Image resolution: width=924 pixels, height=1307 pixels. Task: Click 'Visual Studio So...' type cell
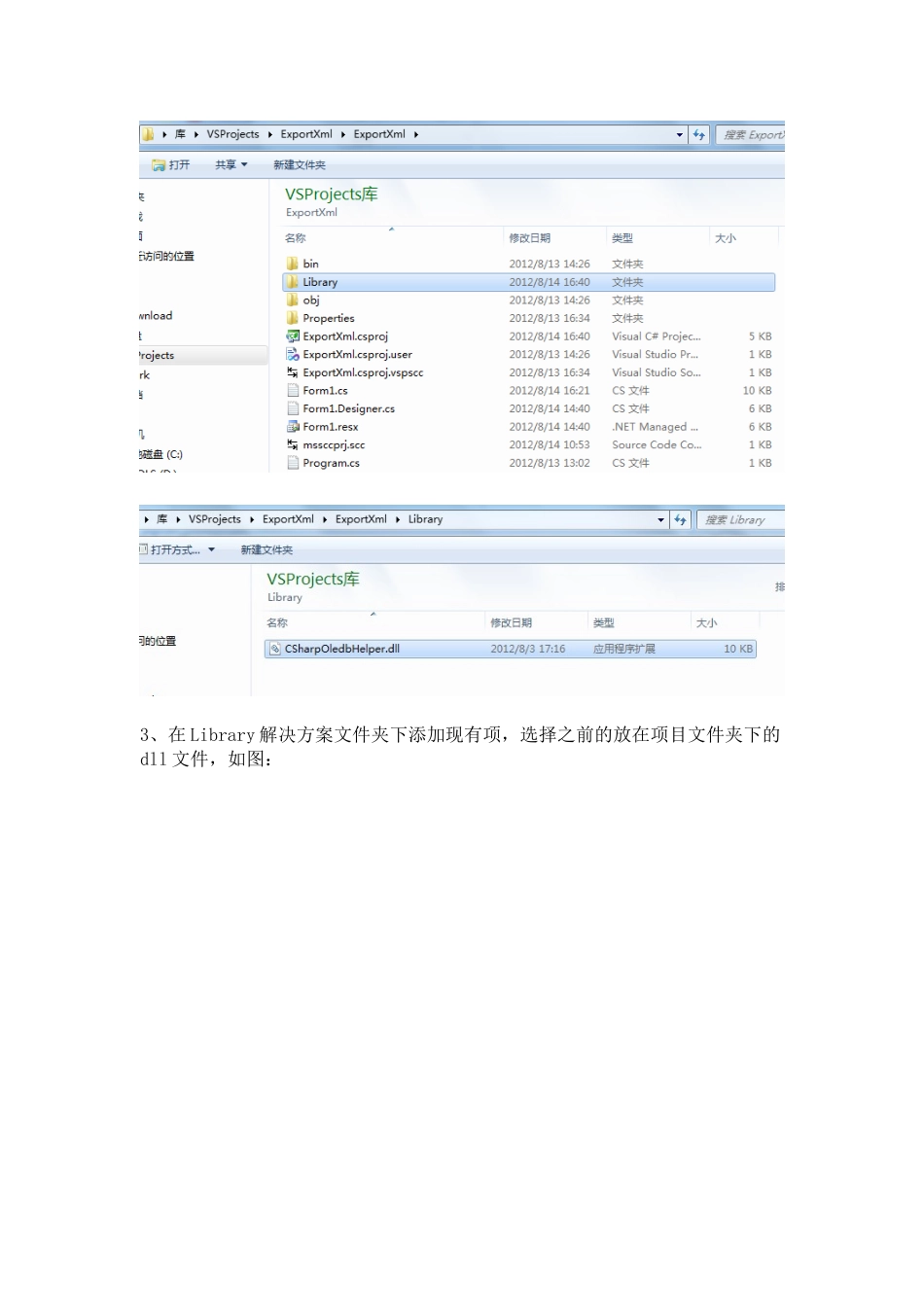(x=657, y=372)
